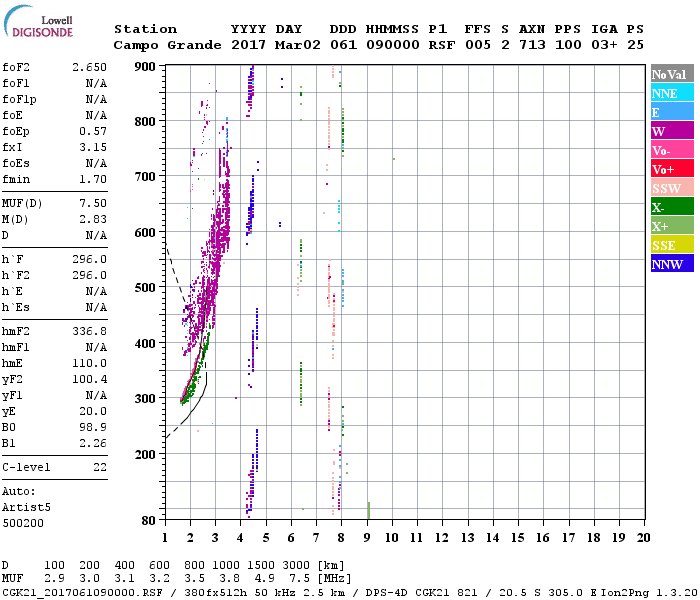Click the 500200 version number
This screenshot has width=700, height=600.
23,523
